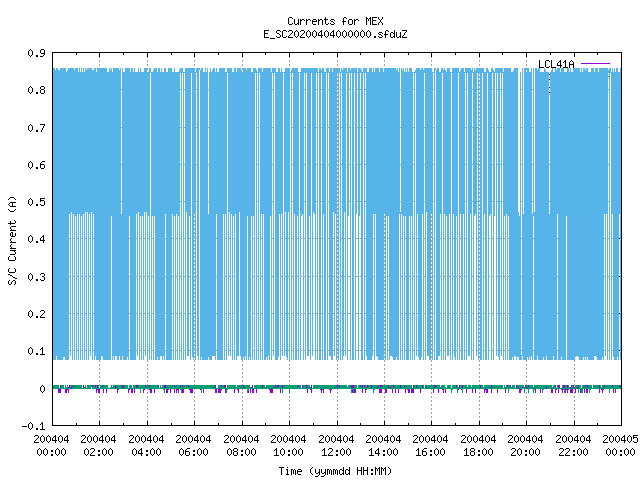Image resolution: width=640 pixels, height=480 pixels.
Task: Click the 0.7 y-axis tick label
Action: pos(36,128)
